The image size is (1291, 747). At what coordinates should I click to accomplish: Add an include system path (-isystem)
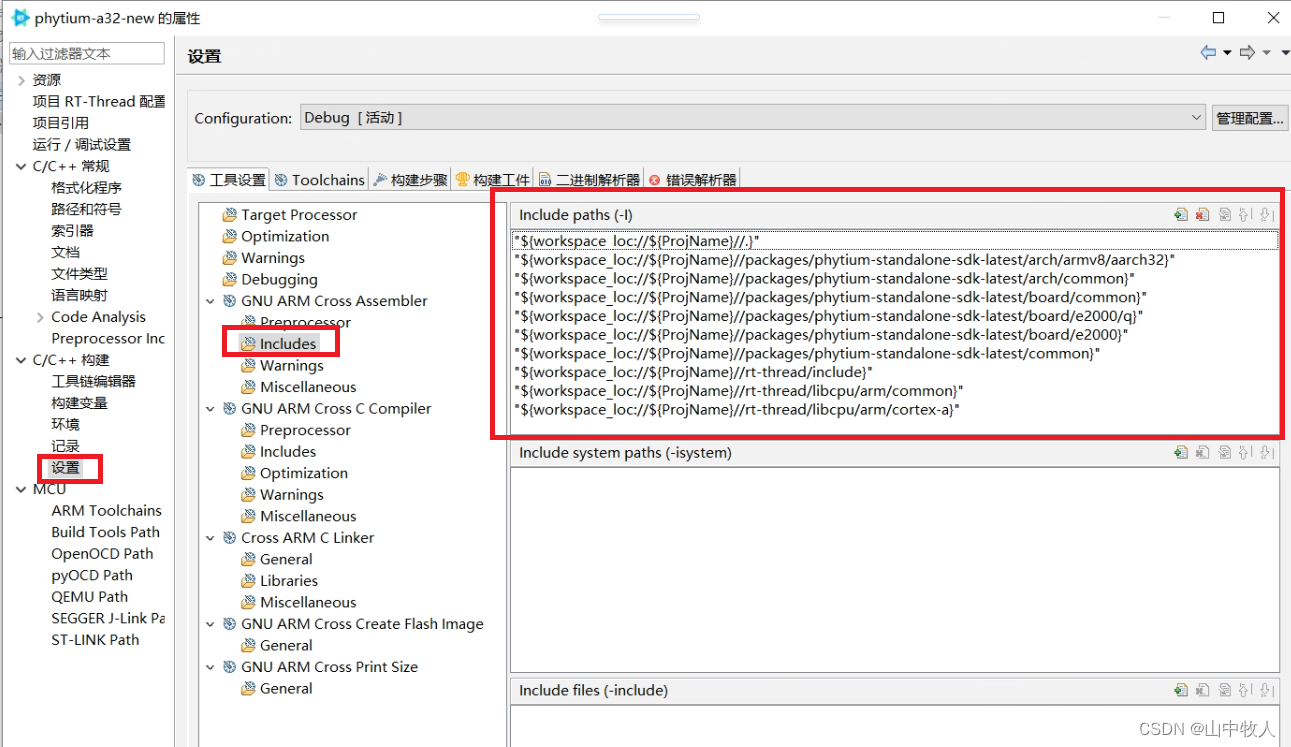[x=1181, y=453]
